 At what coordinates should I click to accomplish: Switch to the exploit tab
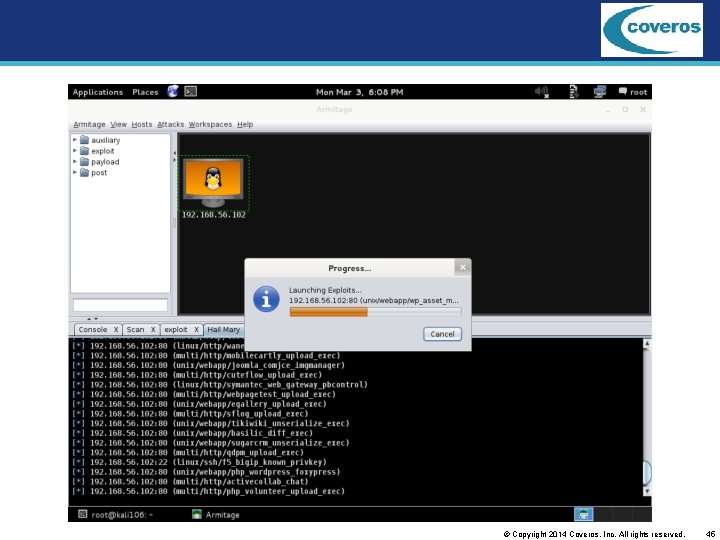coord(176,330)
